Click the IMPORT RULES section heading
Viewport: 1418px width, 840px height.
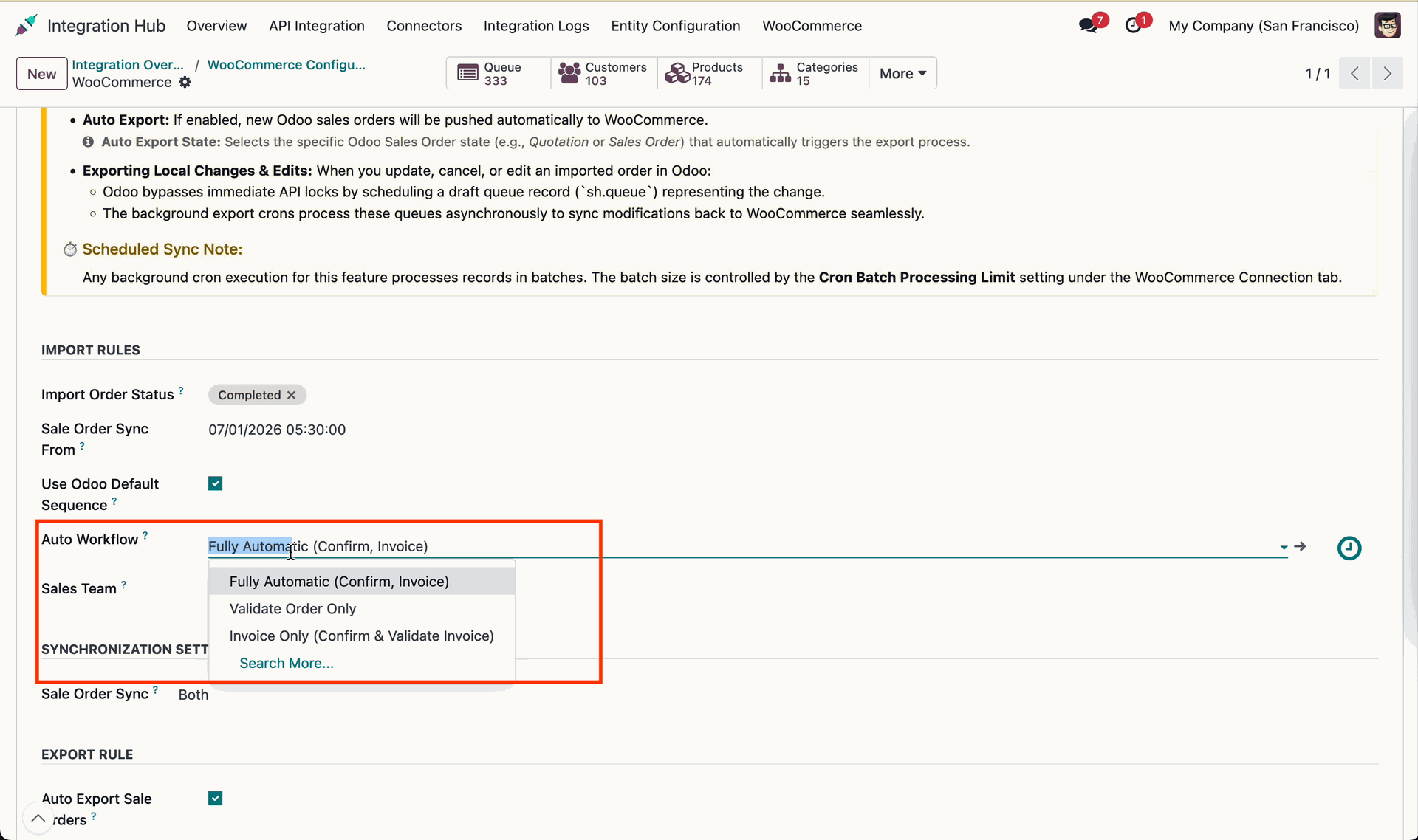[x=91, y=350]
